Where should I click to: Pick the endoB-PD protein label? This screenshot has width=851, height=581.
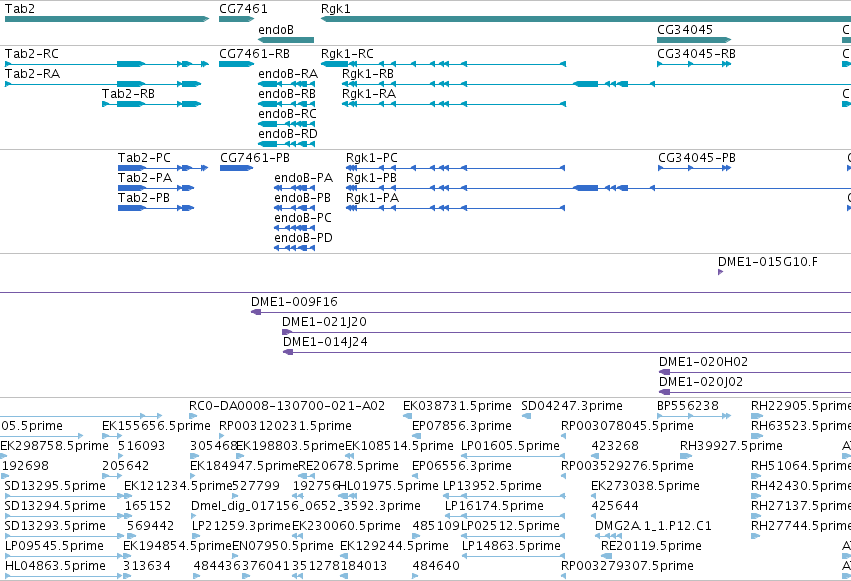coord(303,238)
